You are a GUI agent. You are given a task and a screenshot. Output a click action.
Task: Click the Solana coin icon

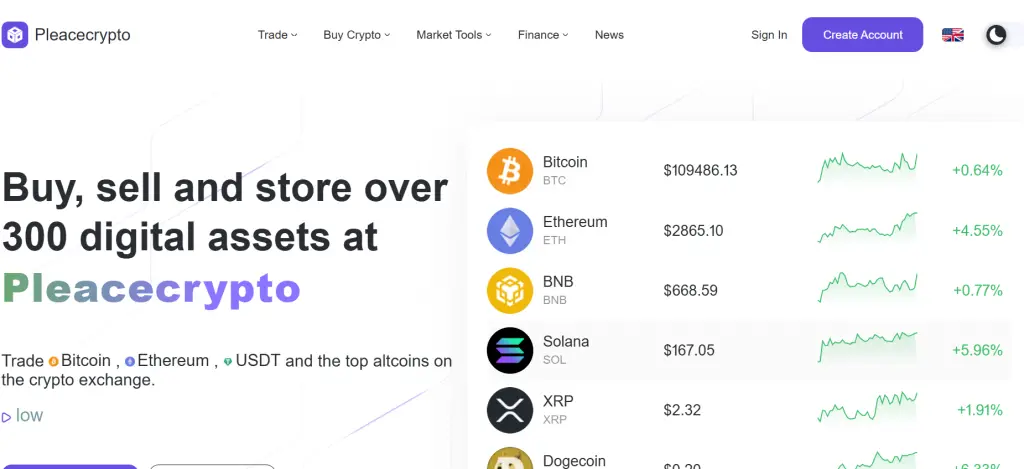click(x=510, y=350)
